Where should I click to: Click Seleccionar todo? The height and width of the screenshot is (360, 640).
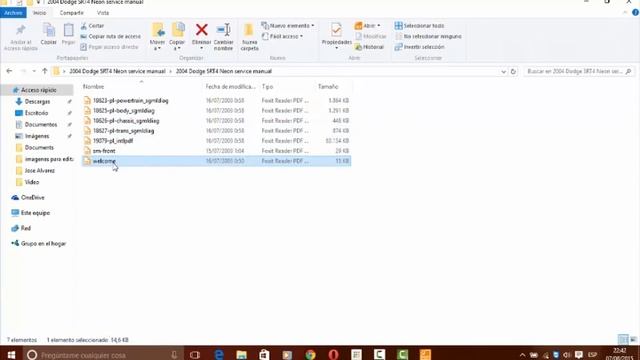419,26
